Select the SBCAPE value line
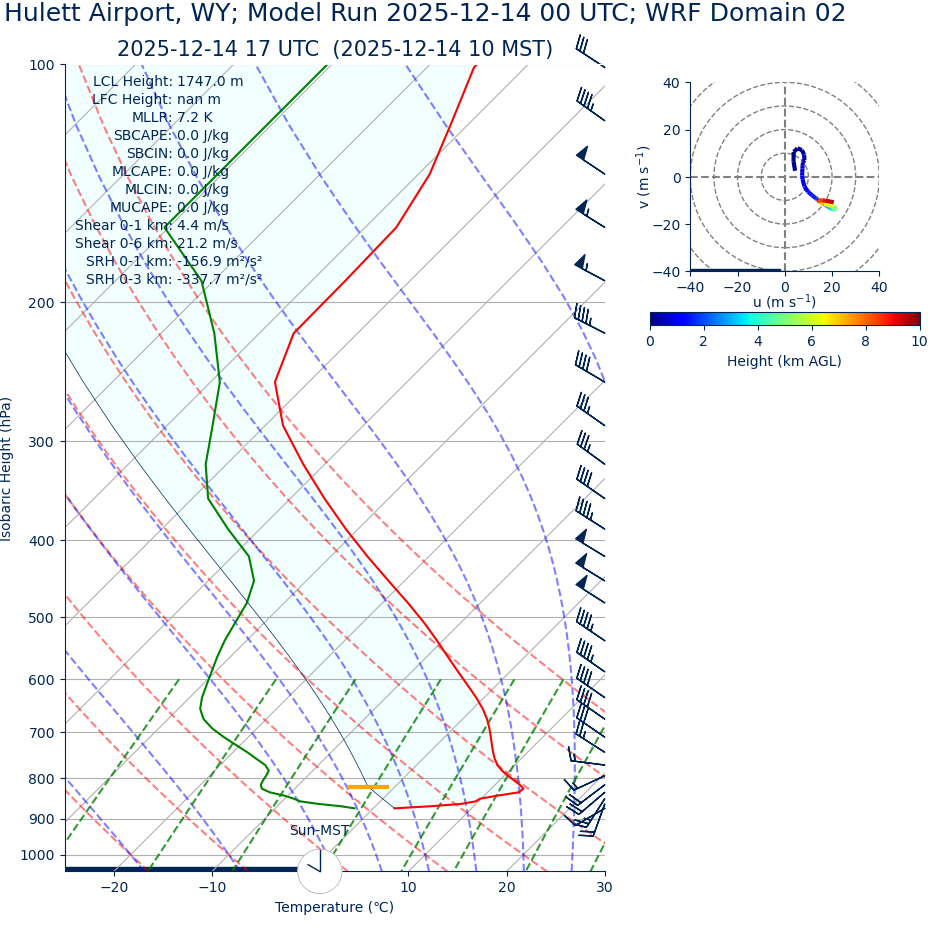This screenshot has height=936, width=928. [x=170, y=136]
